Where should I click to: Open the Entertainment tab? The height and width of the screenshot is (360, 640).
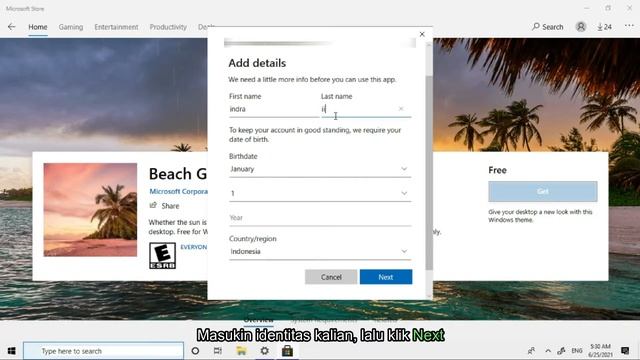click(116, 27)
